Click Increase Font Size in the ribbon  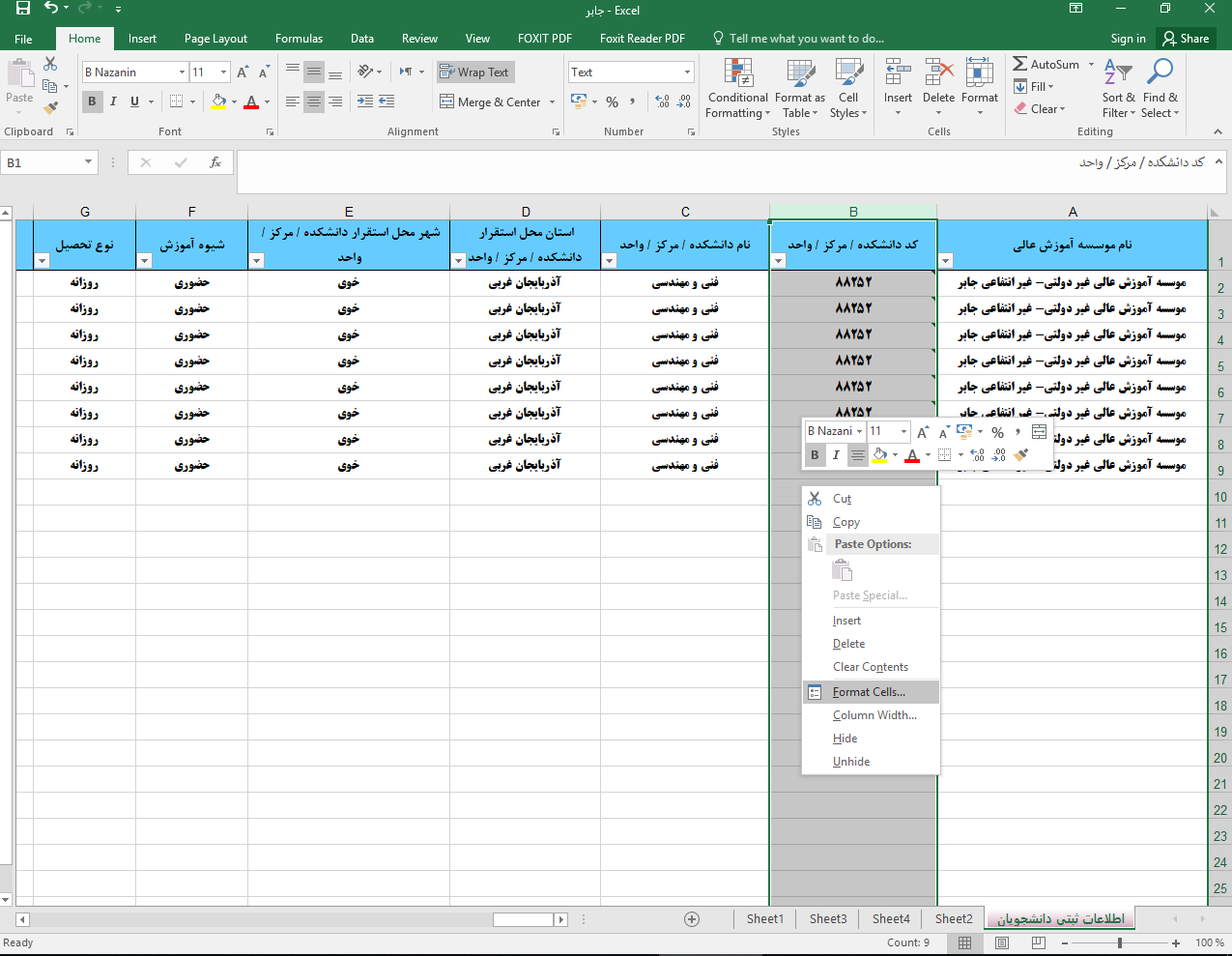click(x=243, y=72)
